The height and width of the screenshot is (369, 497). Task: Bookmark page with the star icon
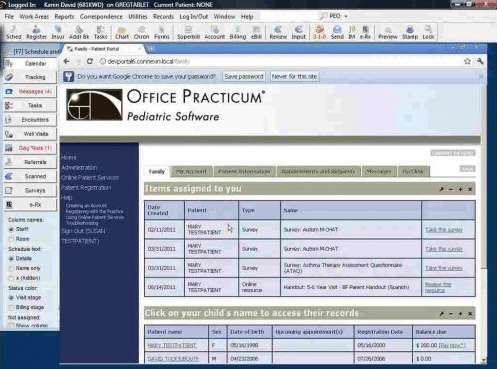point(467,61)
